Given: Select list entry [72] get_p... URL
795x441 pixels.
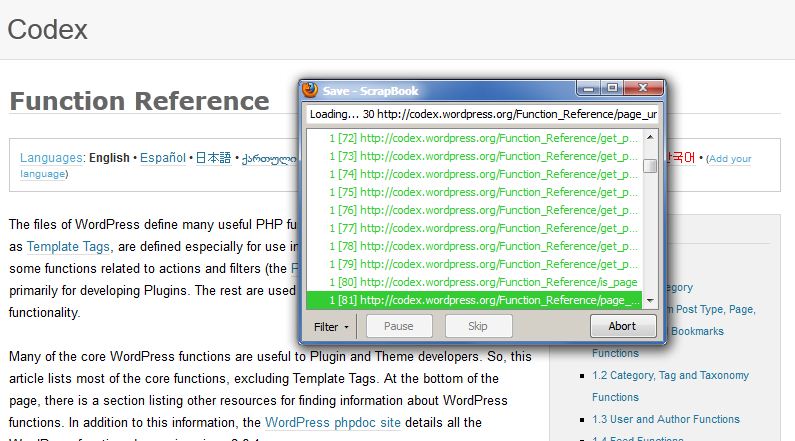Looking at the screenshot, I should [x=475, y=138].
